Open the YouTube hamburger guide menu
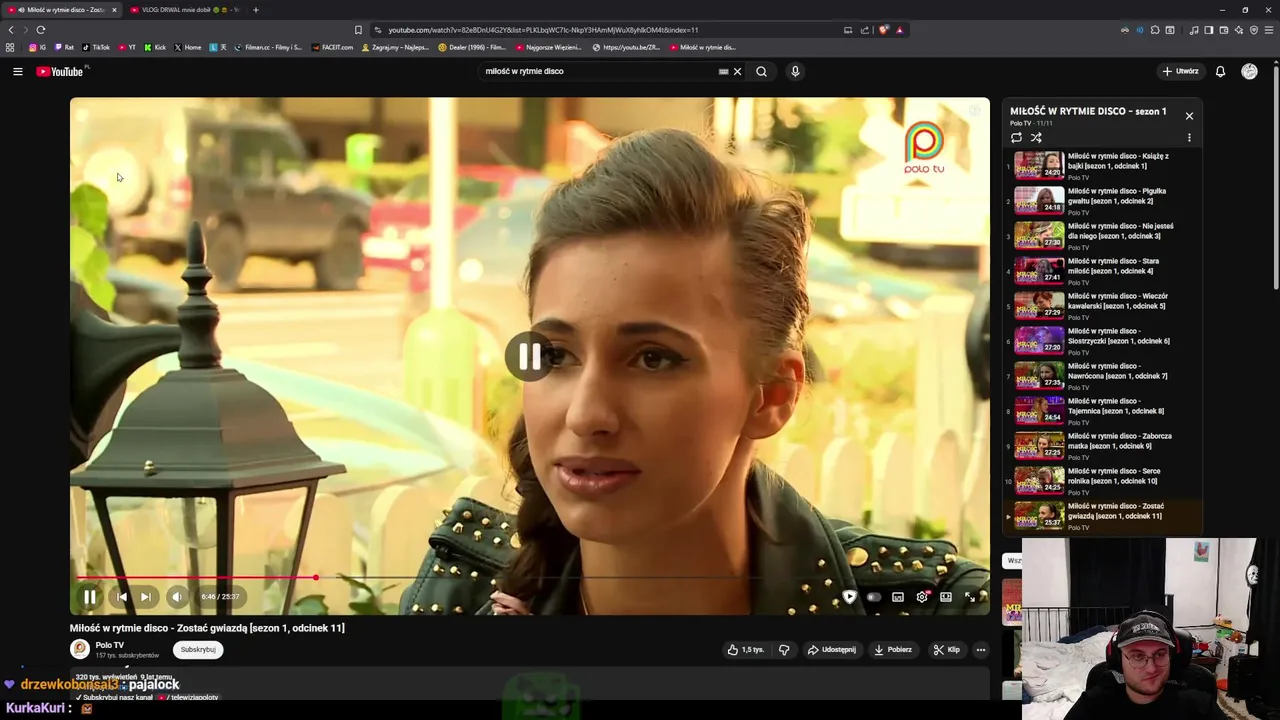 [x=17, y=71]
